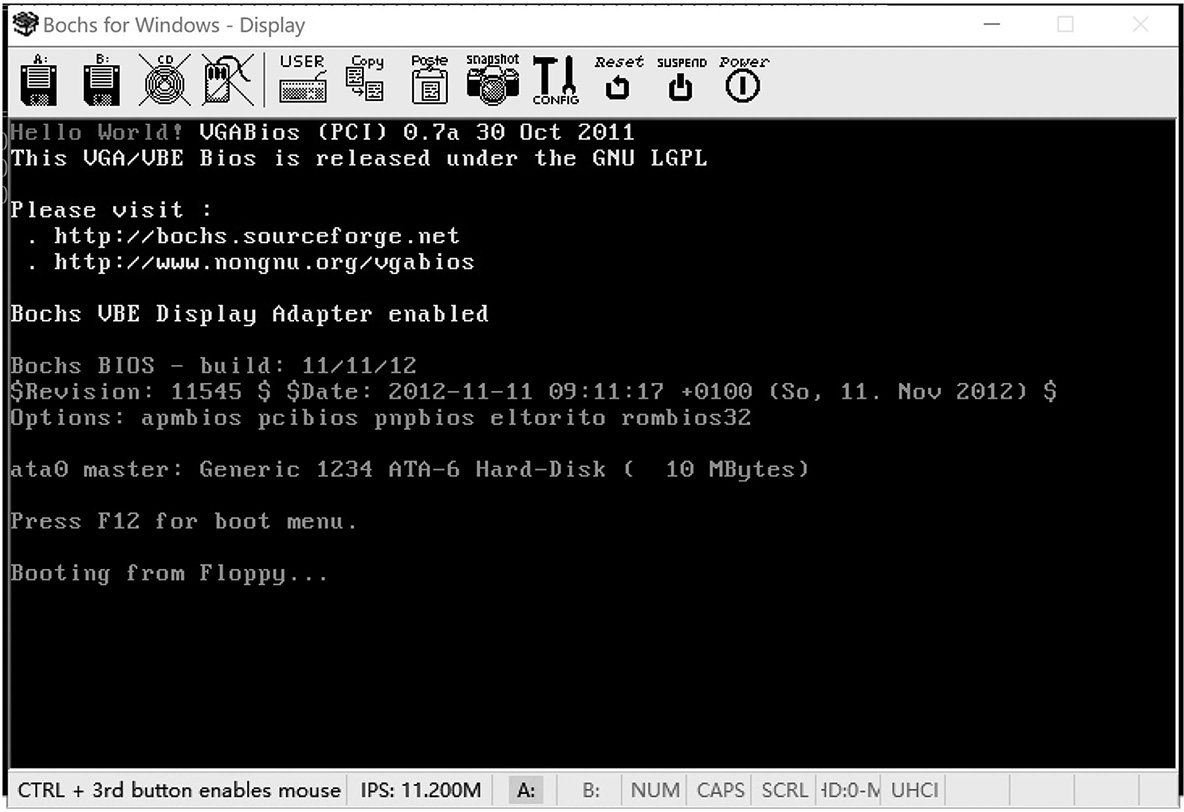This screenshot has width=1184, height=812.
Task: Click the UHCI status indicator
Action: [x=914, y=790]
